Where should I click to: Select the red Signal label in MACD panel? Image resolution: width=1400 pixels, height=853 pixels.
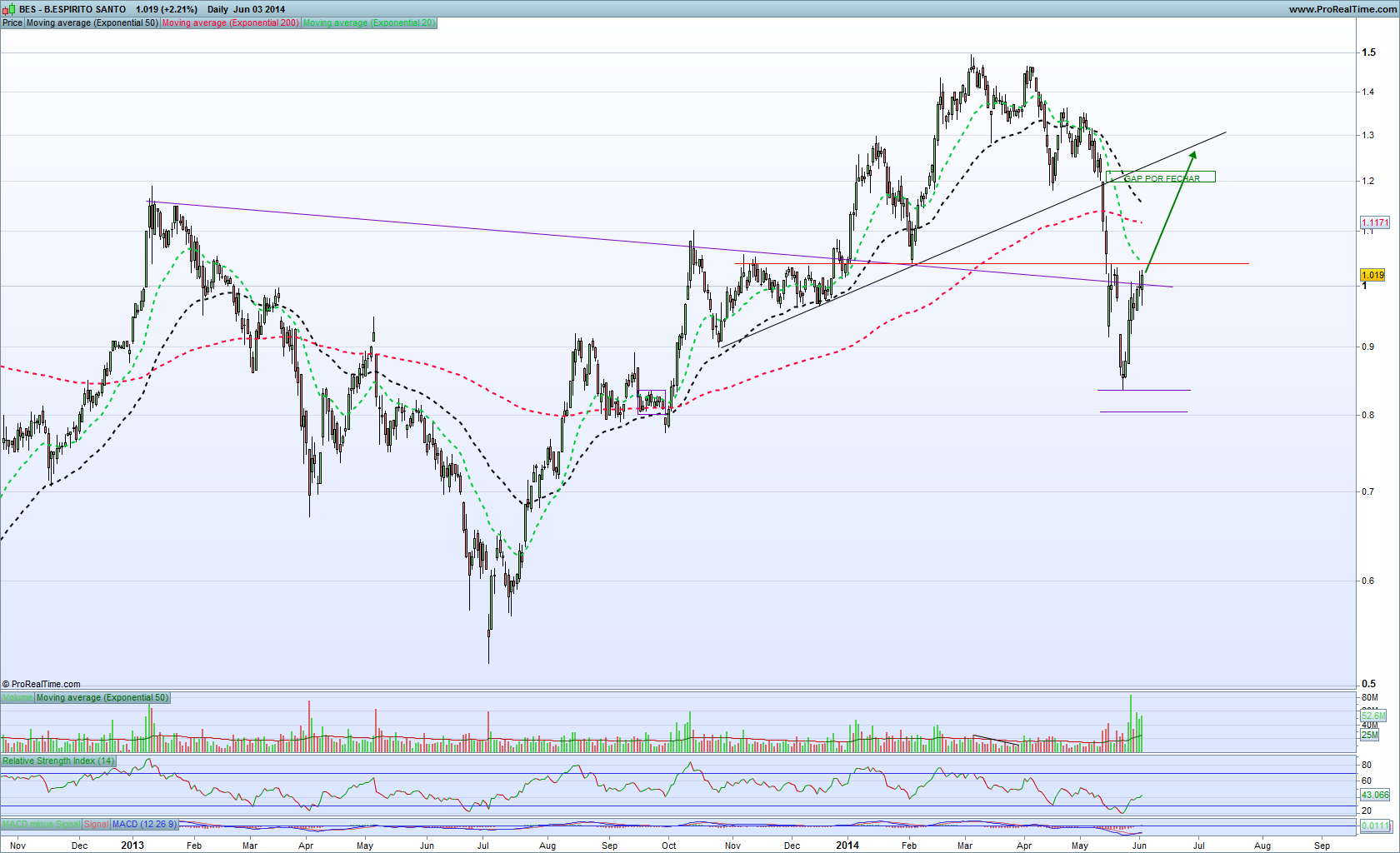click(x=96, y=825)
